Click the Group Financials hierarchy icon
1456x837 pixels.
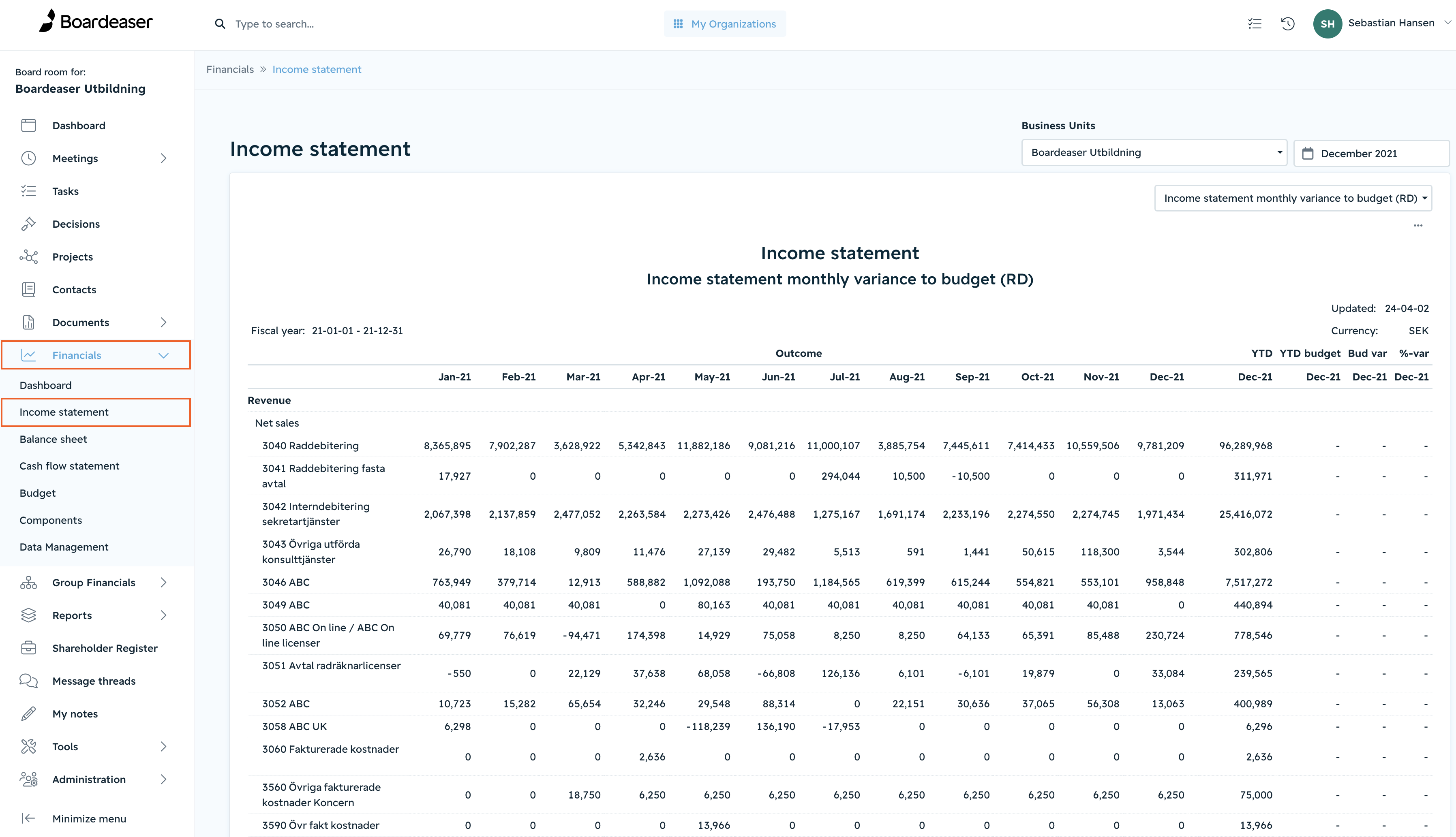click(x=28, y=582)
